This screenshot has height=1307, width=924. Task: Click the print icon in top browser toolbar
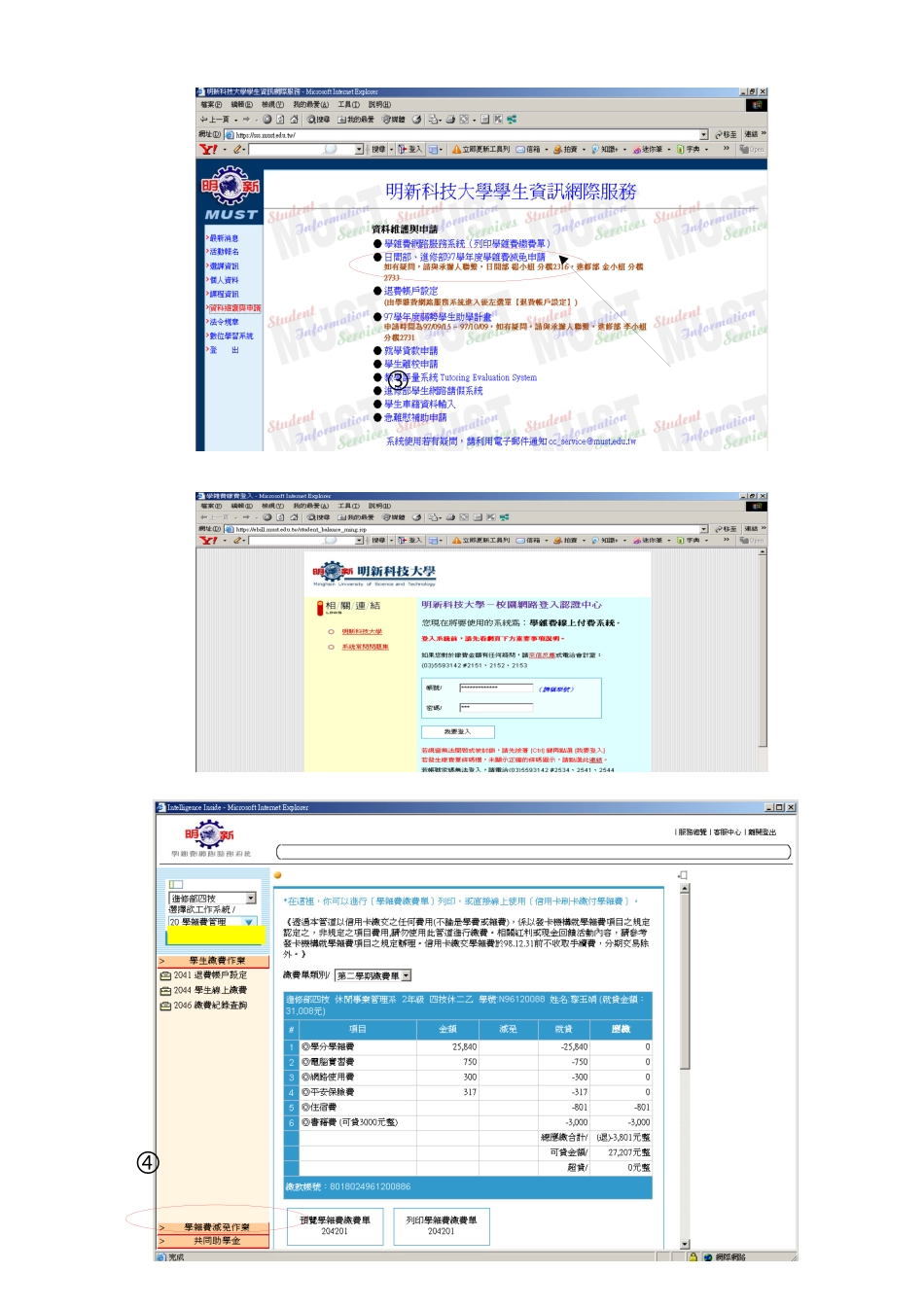[x=450, y=120]
